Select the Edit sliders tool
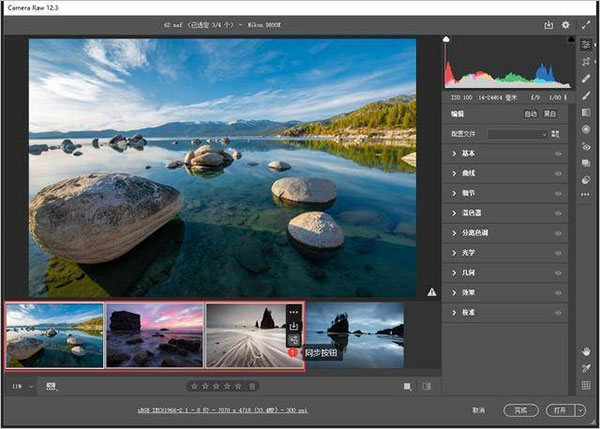Screen dimensions: 600x429 pyautogui.click(x=585, y=44)
